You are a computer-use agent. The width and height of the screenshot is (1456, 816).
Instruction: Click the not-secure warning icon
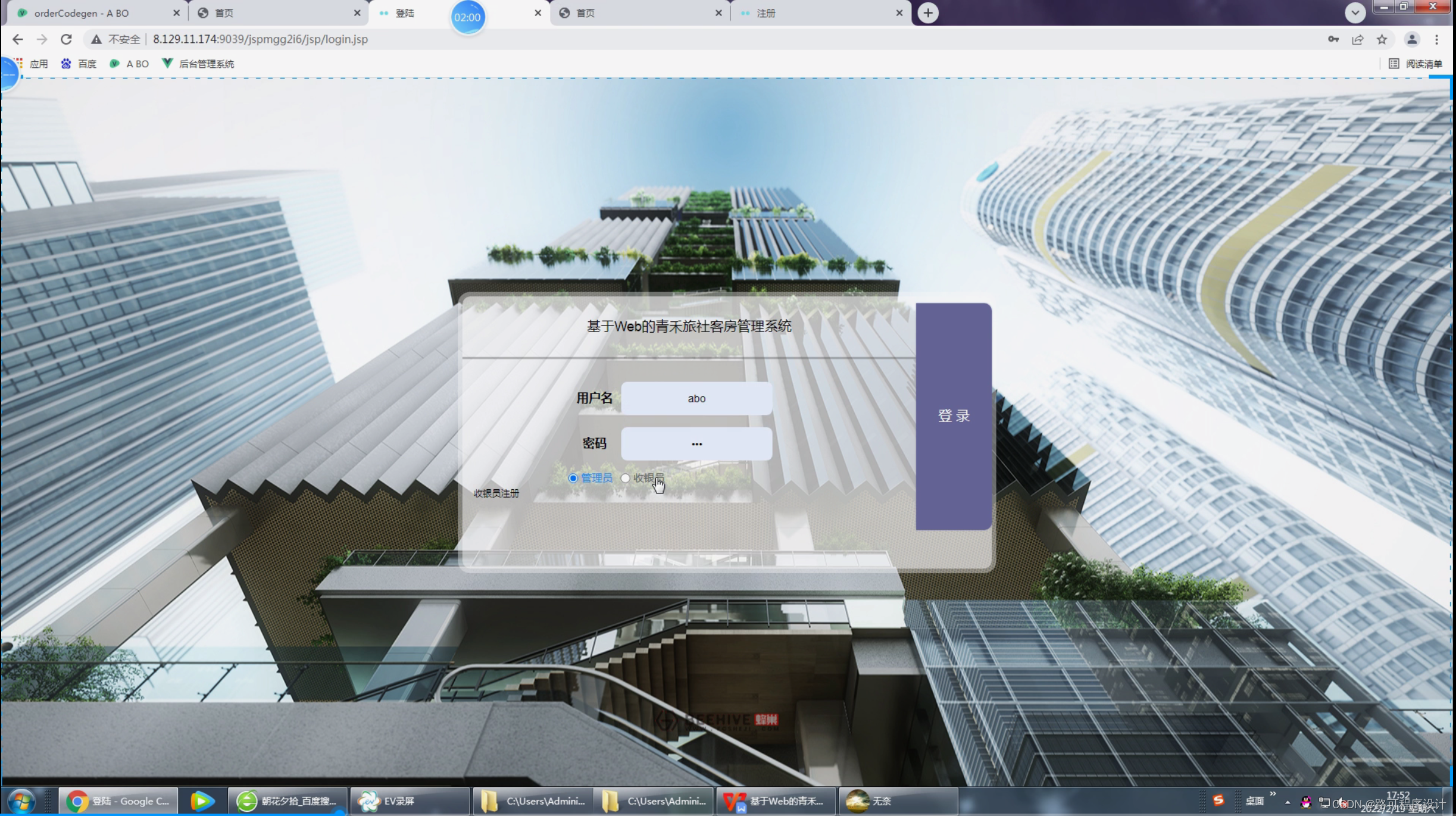click(96, 39)
